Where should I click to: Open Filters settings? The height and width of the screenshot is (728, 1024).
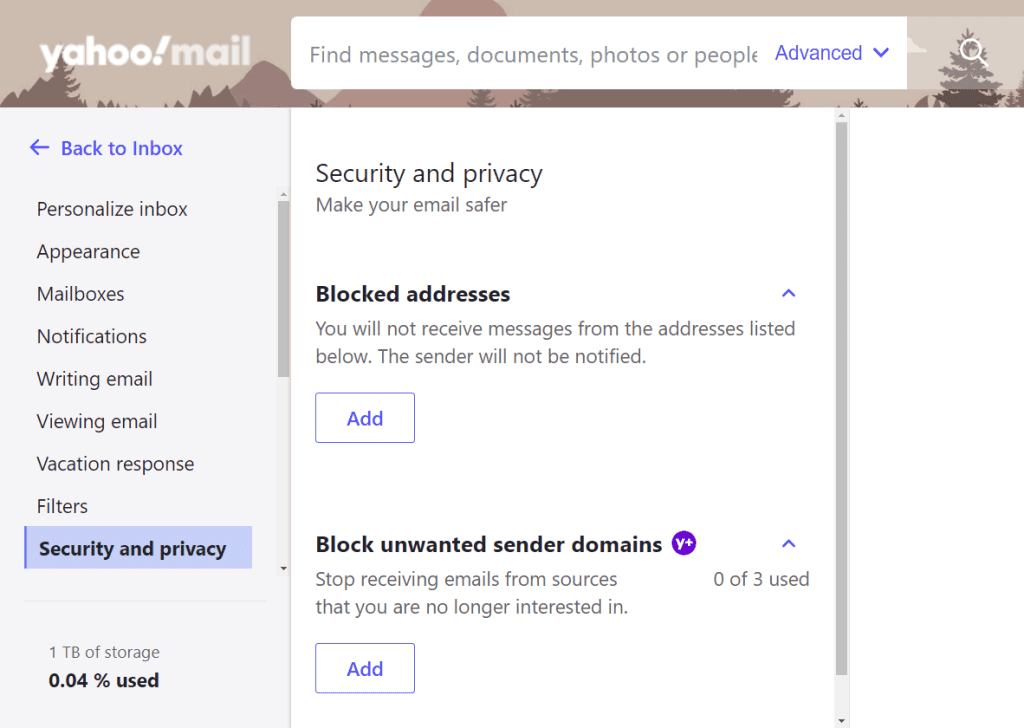click(62, 506)
